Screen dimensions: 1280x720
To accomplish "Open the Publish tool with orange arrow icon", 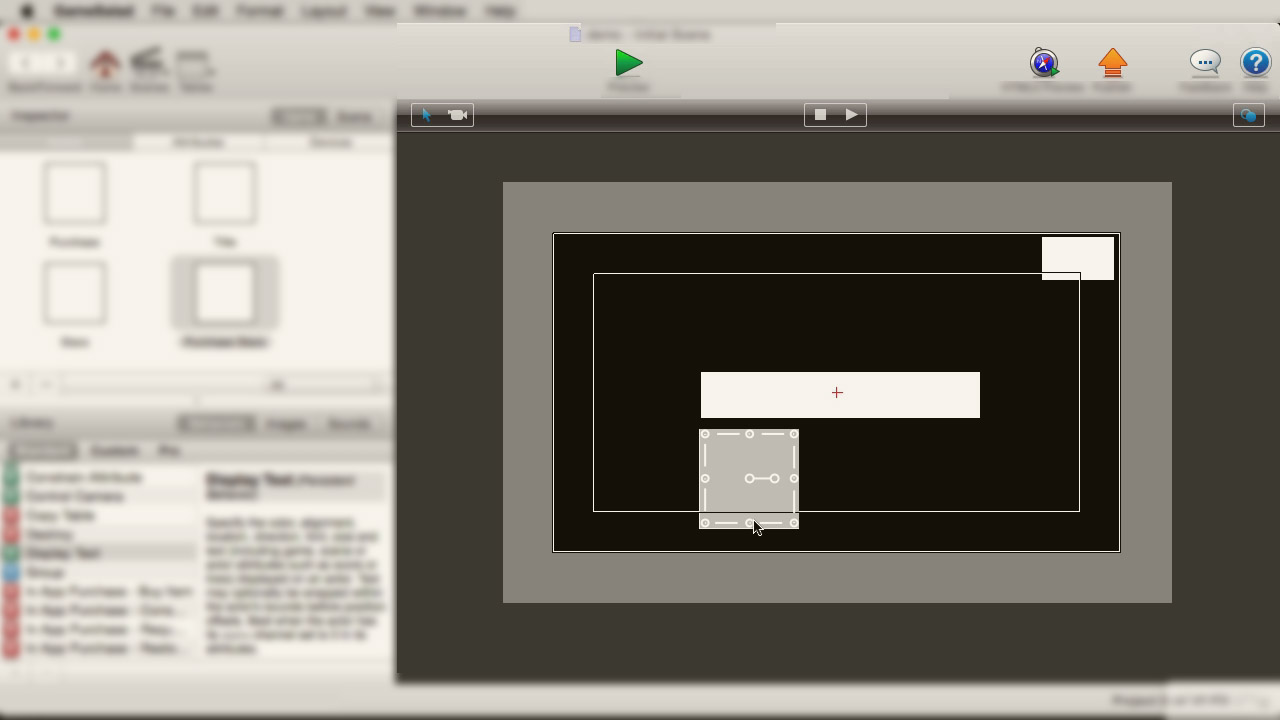I will point(1113,62).
